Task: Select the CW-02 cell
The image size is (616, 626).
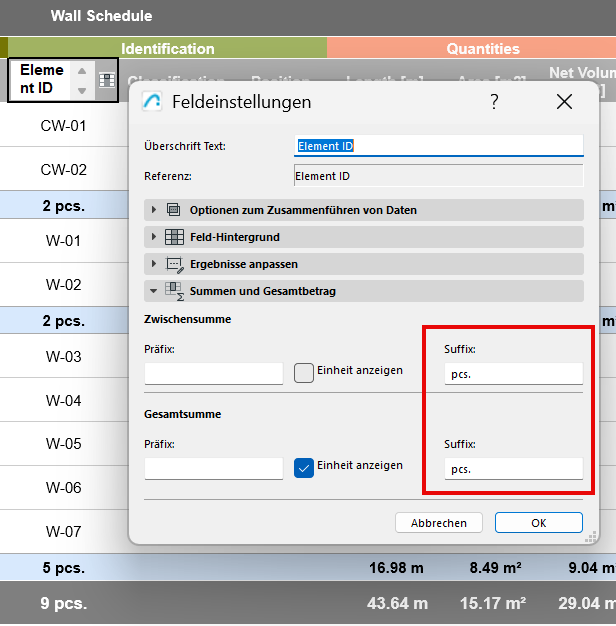Action: pos(63,169)
